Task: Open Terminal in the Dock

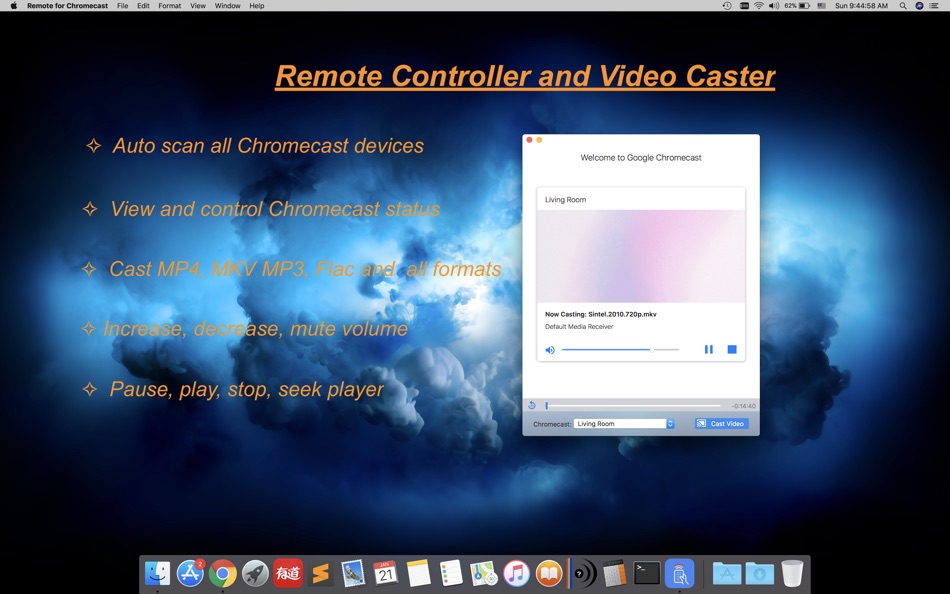Action: [647, 573]
